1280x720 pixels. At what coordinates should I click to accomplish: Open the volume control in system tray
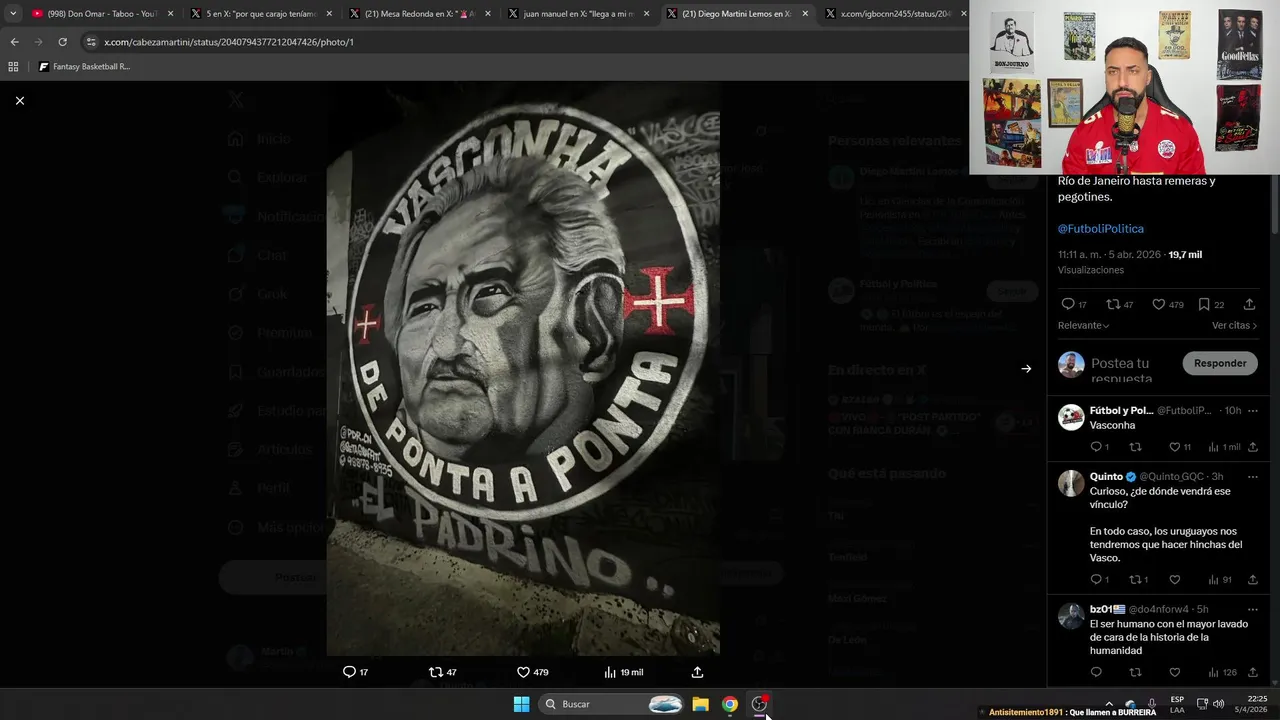point(1218,704)
